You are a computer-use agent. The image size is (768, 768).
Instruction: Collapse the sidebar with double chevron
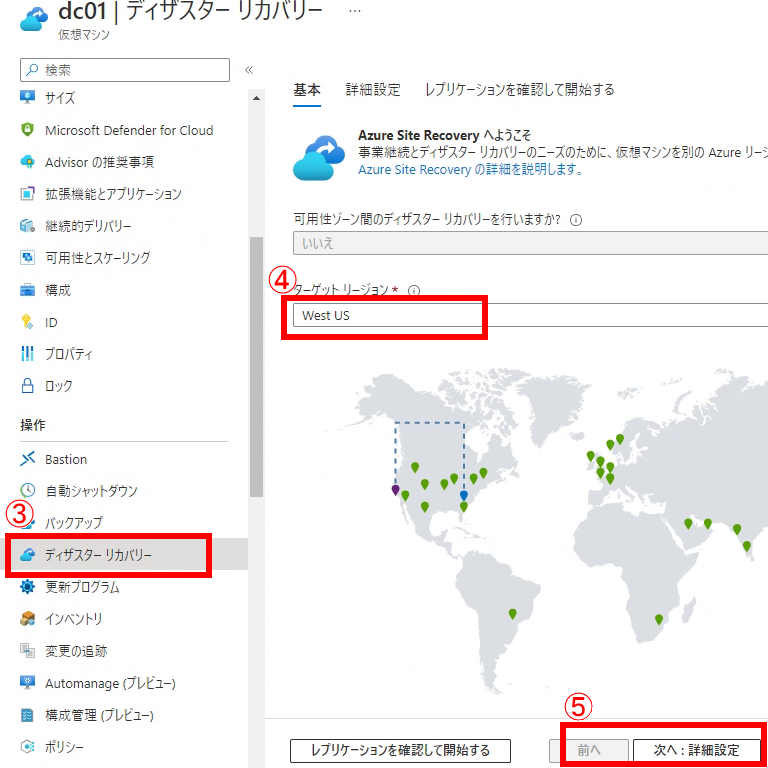(249, 70)
